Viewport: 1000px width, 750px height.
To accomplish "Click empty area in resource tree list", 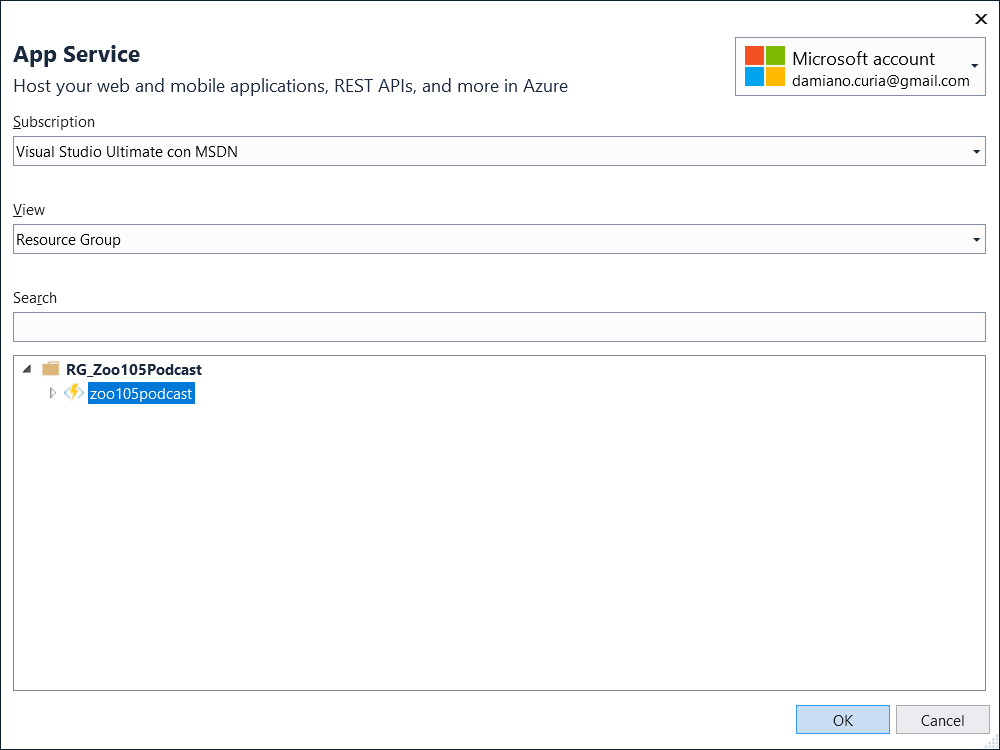I will (500, 550).
